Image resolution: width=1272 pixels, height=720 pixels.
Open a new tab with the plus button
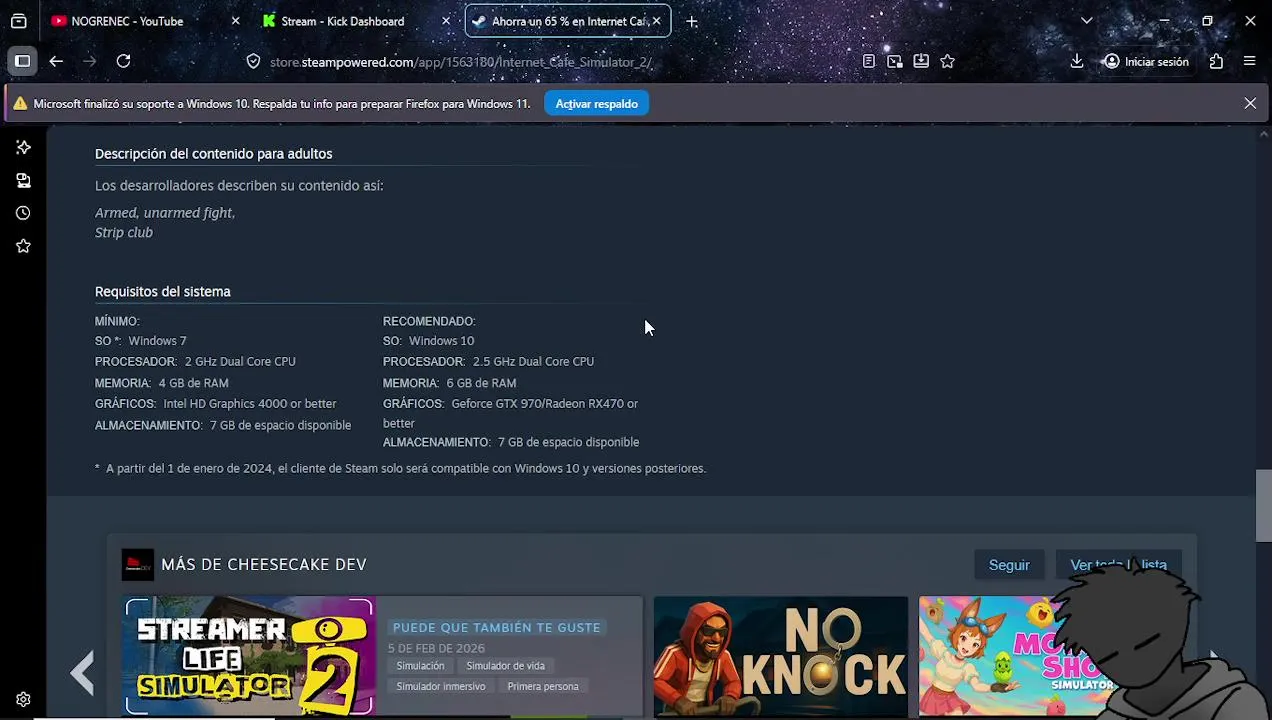[x=692, y=21]
